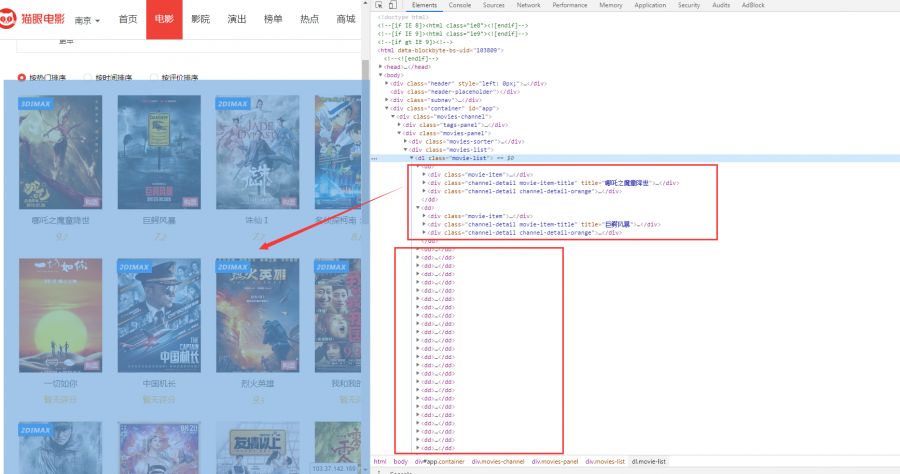Screen dimensions: 900x474
Task: Open the Audits tab
Action: tap(721, 5)
